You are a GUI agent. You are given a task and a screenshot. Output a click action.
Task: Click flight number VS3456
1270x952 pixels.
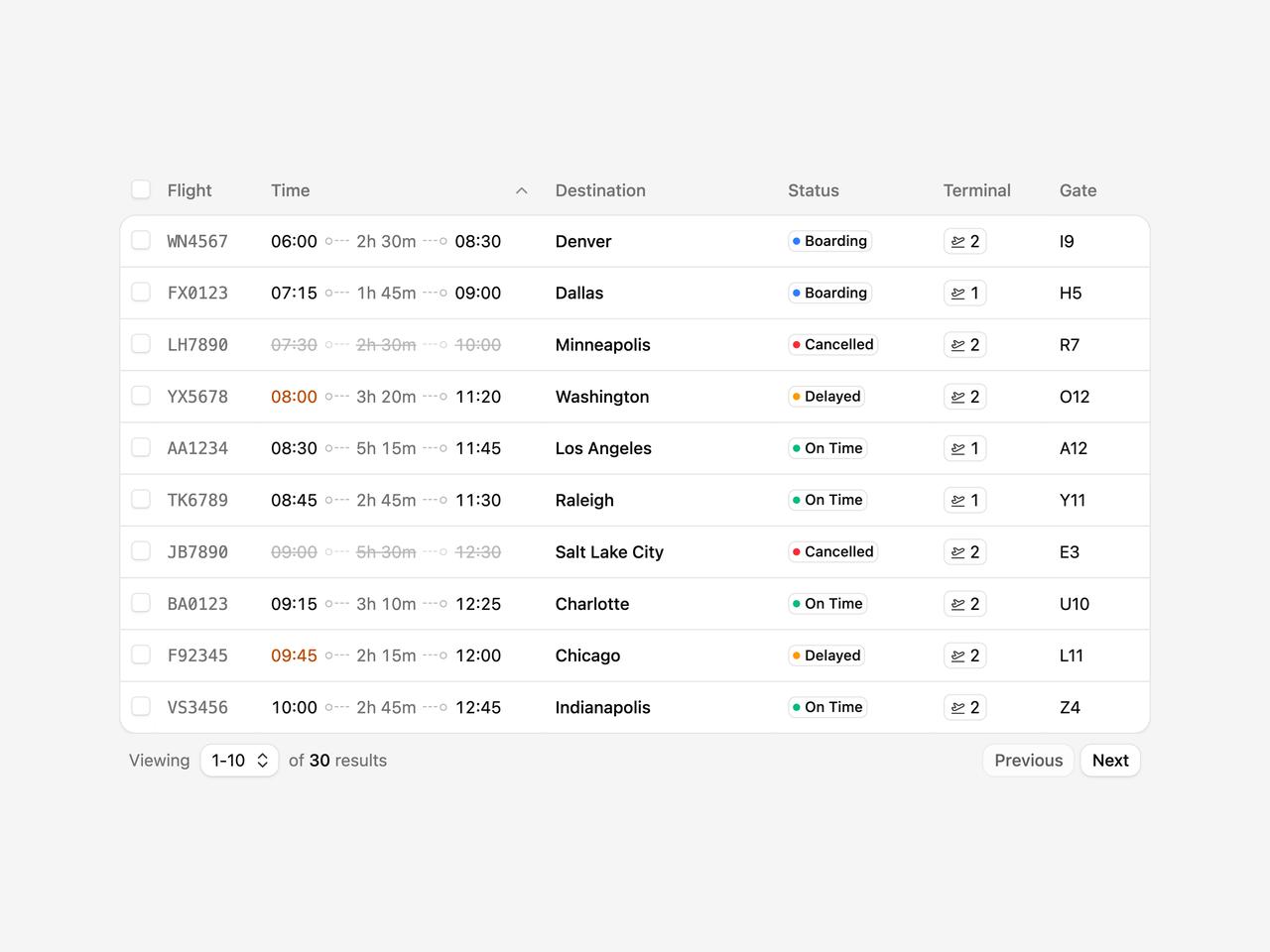197,707
